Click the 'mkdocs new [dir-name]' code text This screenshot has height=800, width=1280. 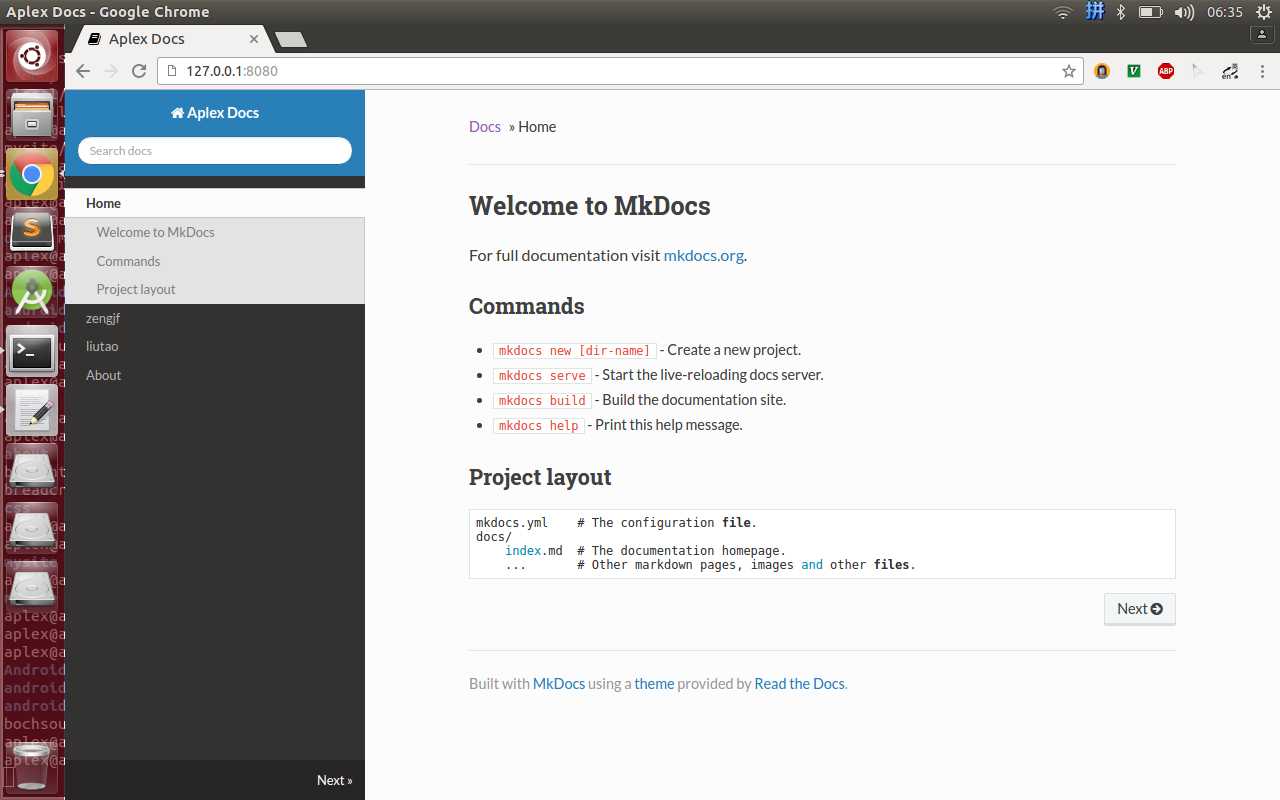coord(574,351)
